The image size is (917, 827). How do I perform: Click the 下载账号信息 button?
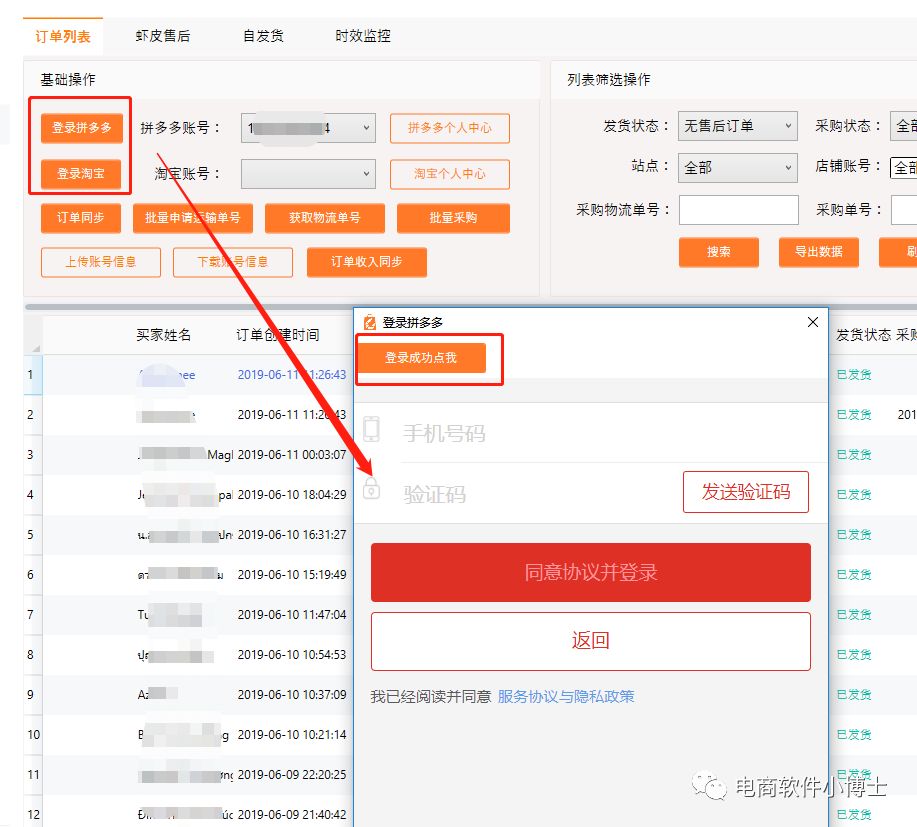click(233, 261)
